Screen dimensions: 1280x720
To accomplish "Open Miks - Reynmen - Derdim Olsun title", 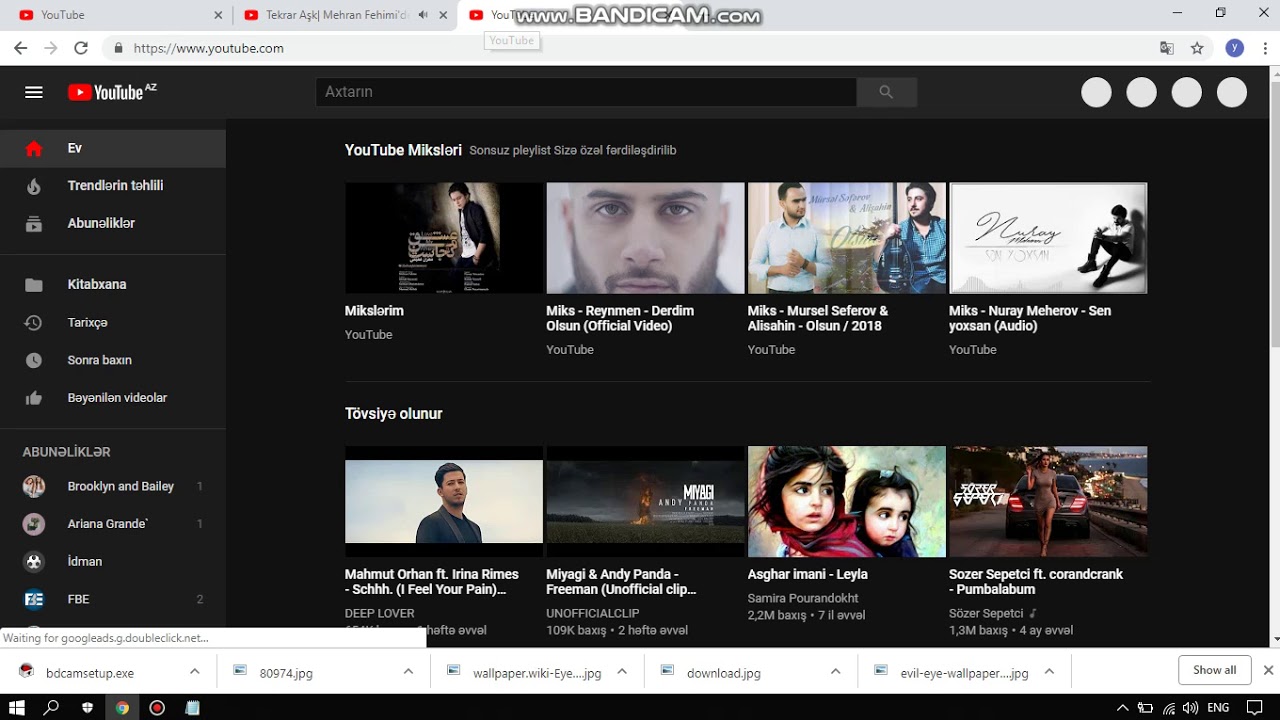I will pyautogui.click(x=620, y=318).
